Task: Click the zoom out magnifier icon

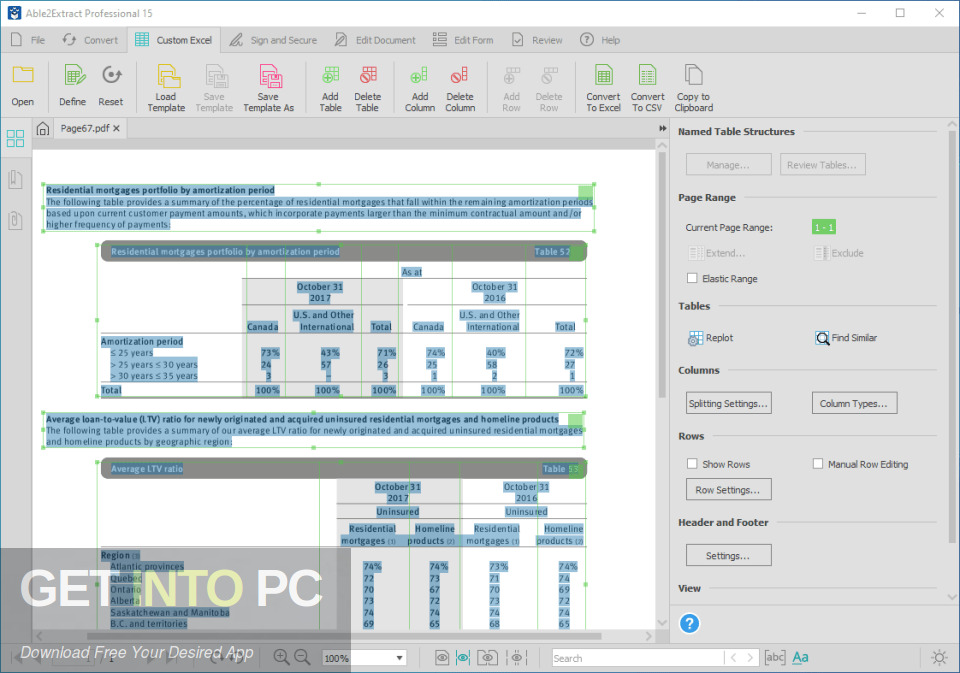Action: point(302,657)
